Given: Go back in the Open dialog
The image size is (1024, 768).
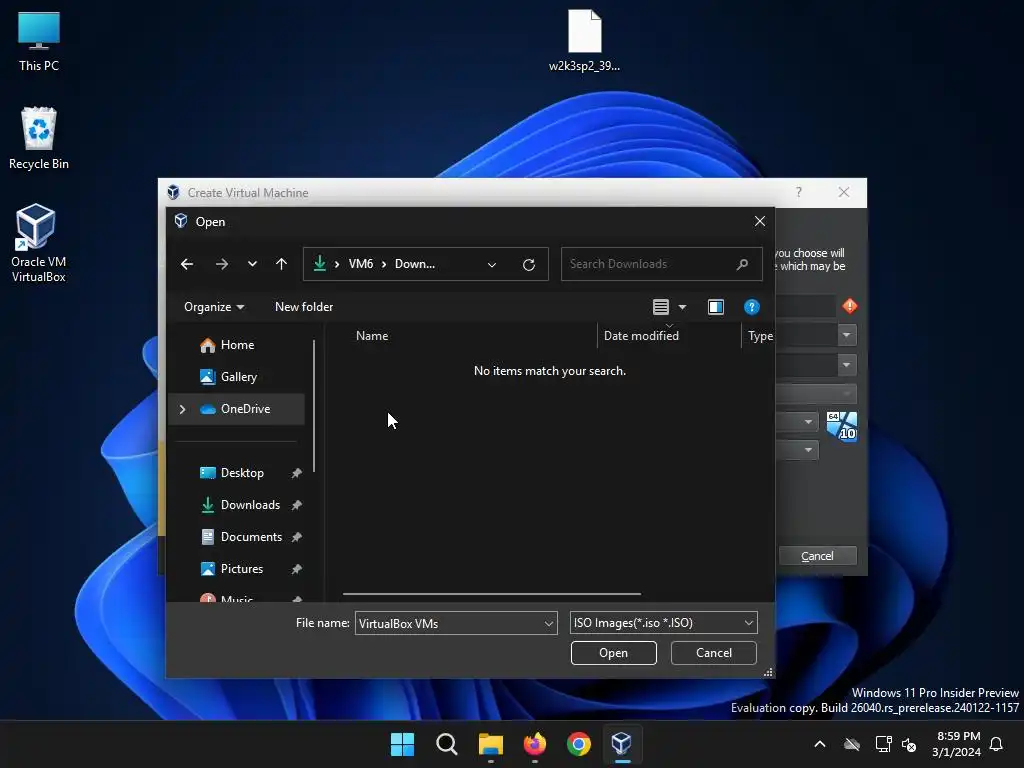Looking at the screenshot, I should click(x=187, y=264).
